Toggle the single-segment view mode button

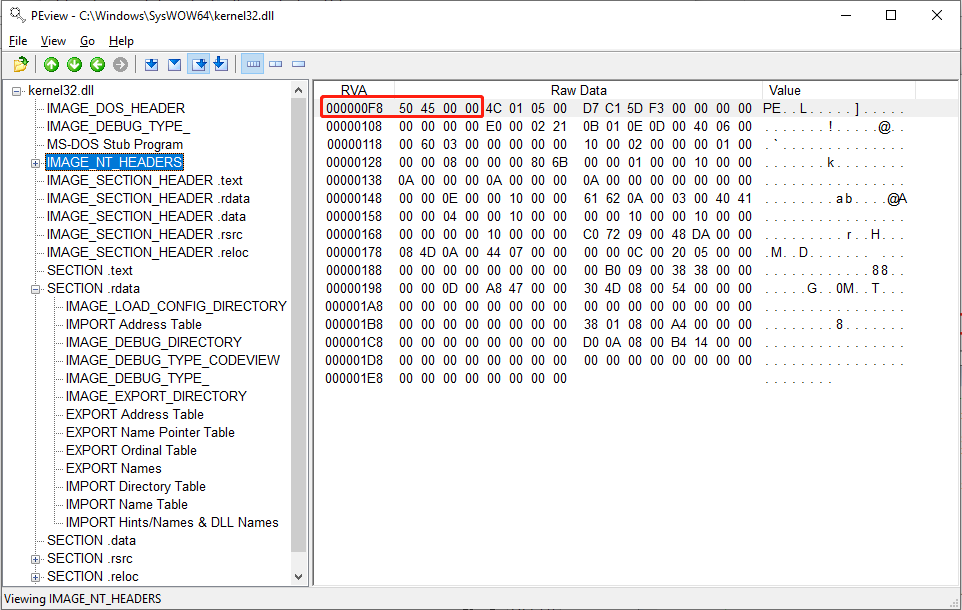(x=298, y=65)
